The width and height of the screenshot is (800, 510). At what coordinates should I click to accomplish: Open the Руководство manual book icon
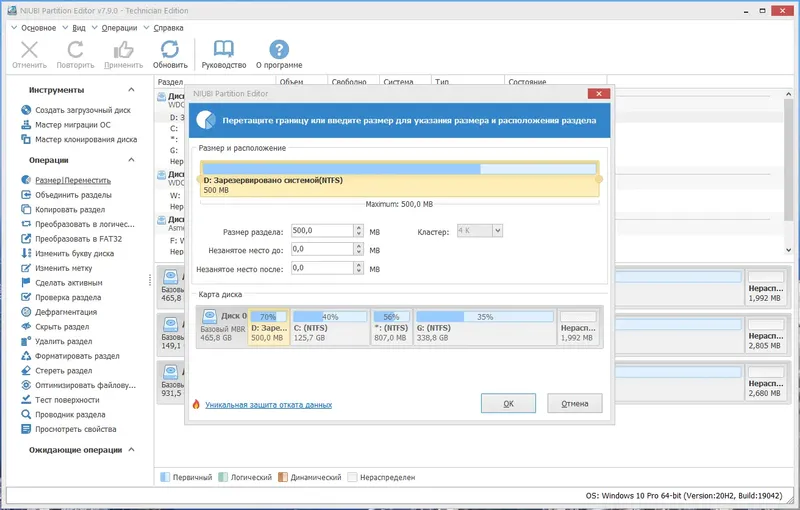click(x=223, y=49)
